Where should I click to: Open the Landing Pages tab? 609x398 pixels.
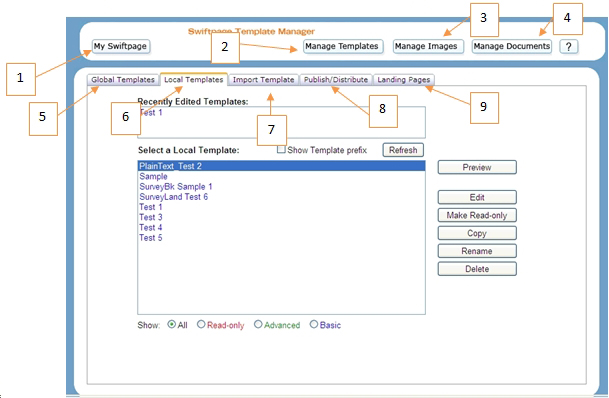pos(404,80)
